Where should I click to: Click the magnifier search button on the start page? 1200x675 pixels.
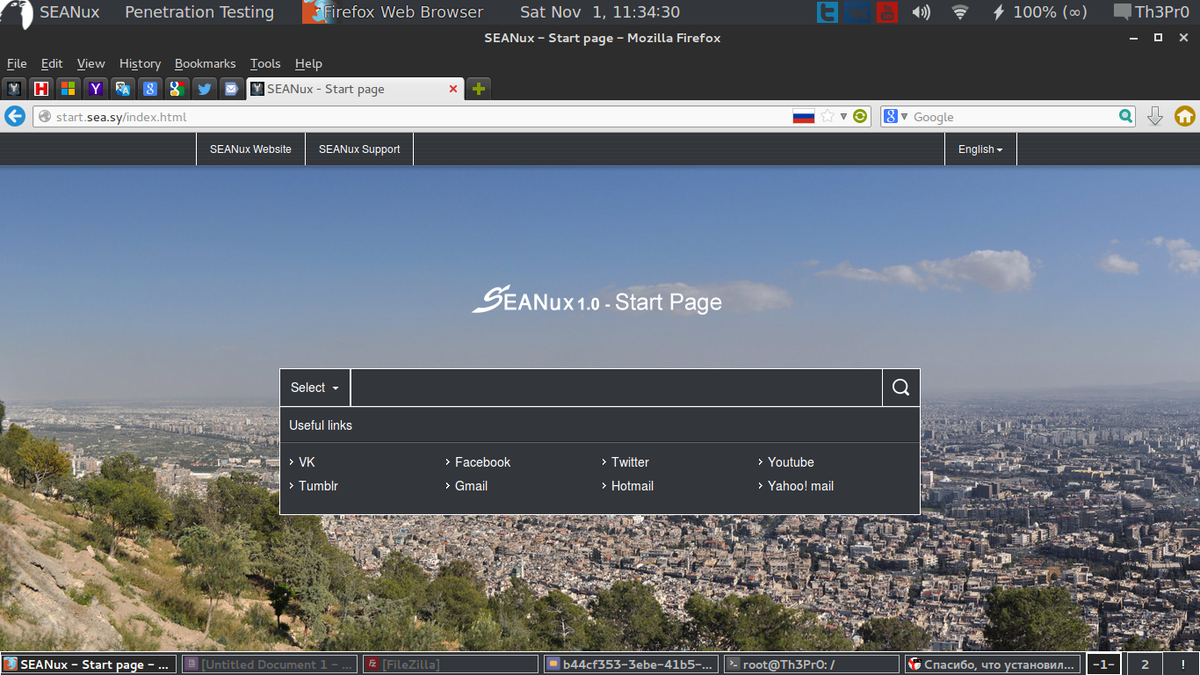tap(900, 387)
